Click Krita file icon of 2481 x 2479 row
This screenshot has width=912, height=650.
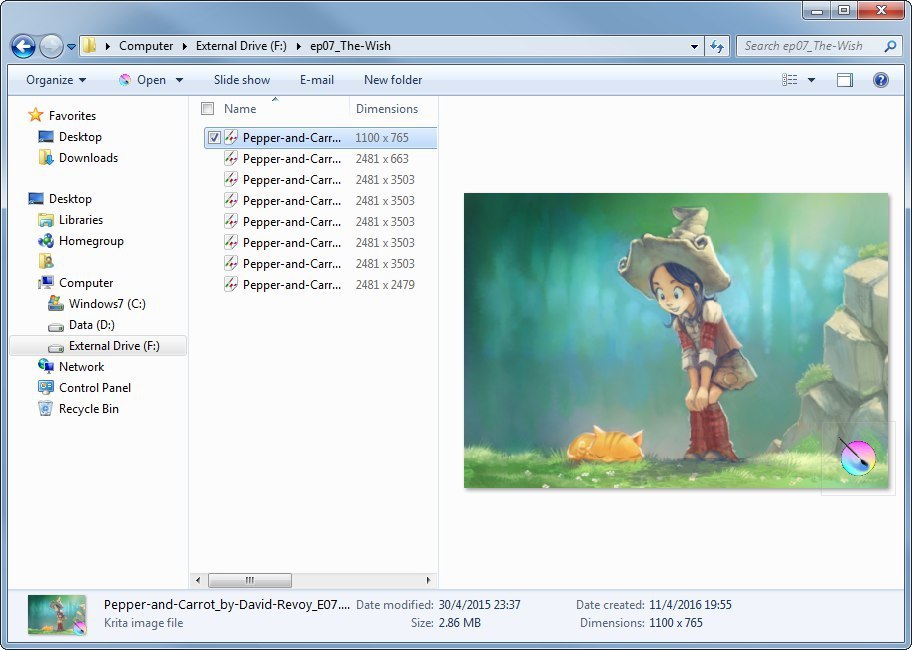231,285
